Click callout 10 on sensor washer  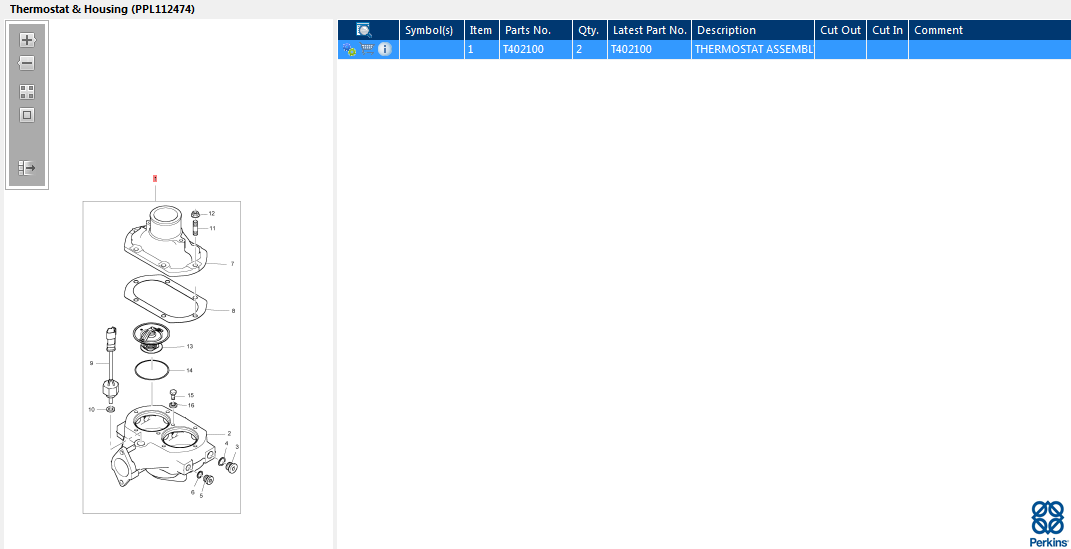[x=92, y=409]
